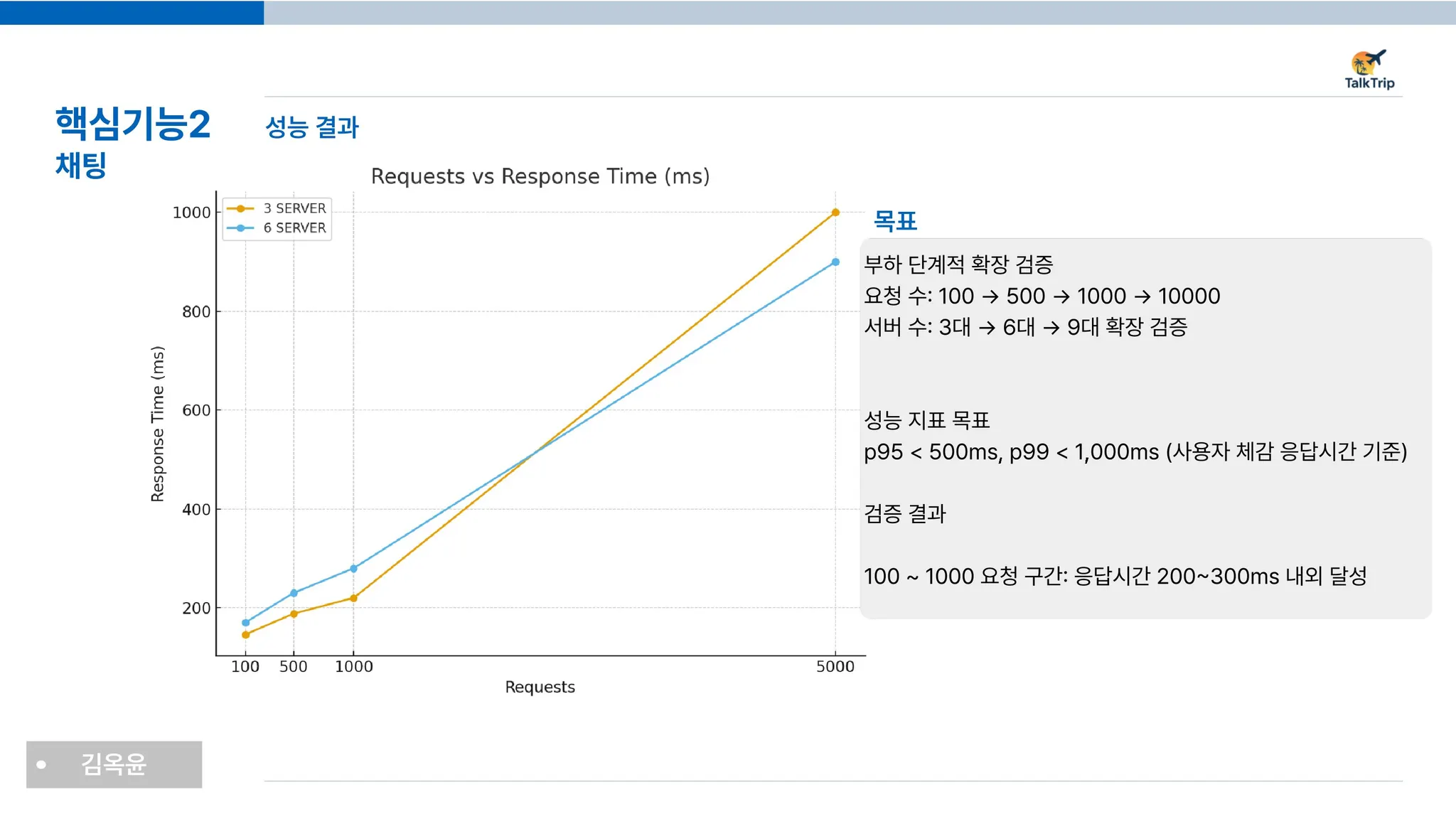Screen dimensions: 1456x819
Task: Click the 5000 x-axis tick label
Action: pos(835,667)
